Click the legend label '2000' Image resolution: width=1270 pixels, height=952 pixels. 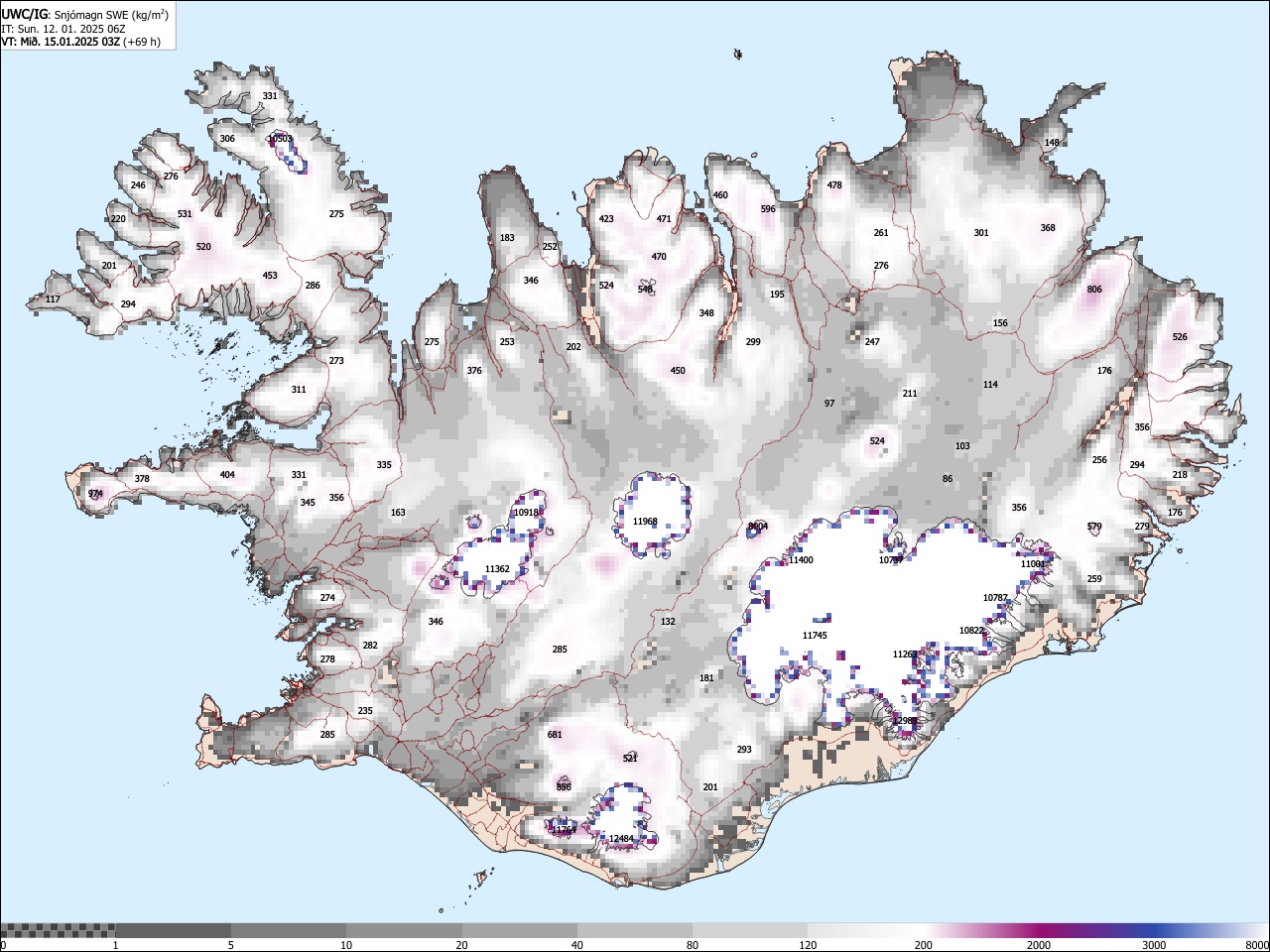tap(1038, 945)
